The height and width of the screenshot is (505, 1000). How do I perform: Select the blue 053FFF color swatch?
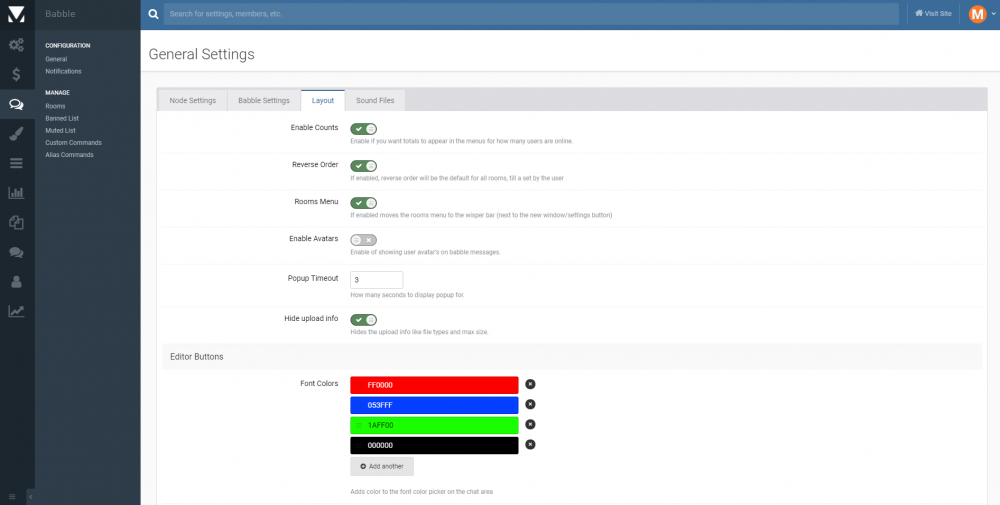point(434,405)
